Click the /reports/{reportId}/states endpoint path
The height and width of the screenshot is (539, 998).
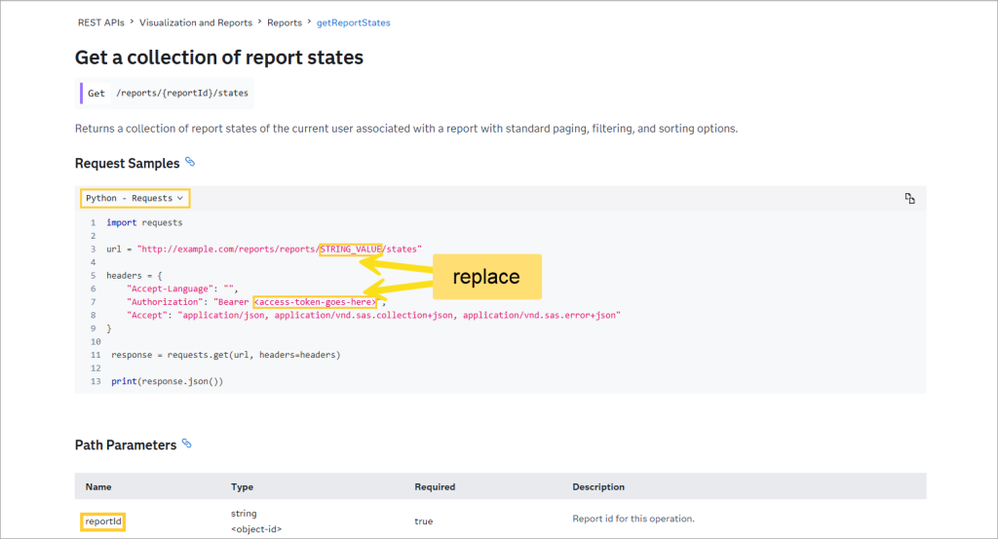click(x=182, y=93)
